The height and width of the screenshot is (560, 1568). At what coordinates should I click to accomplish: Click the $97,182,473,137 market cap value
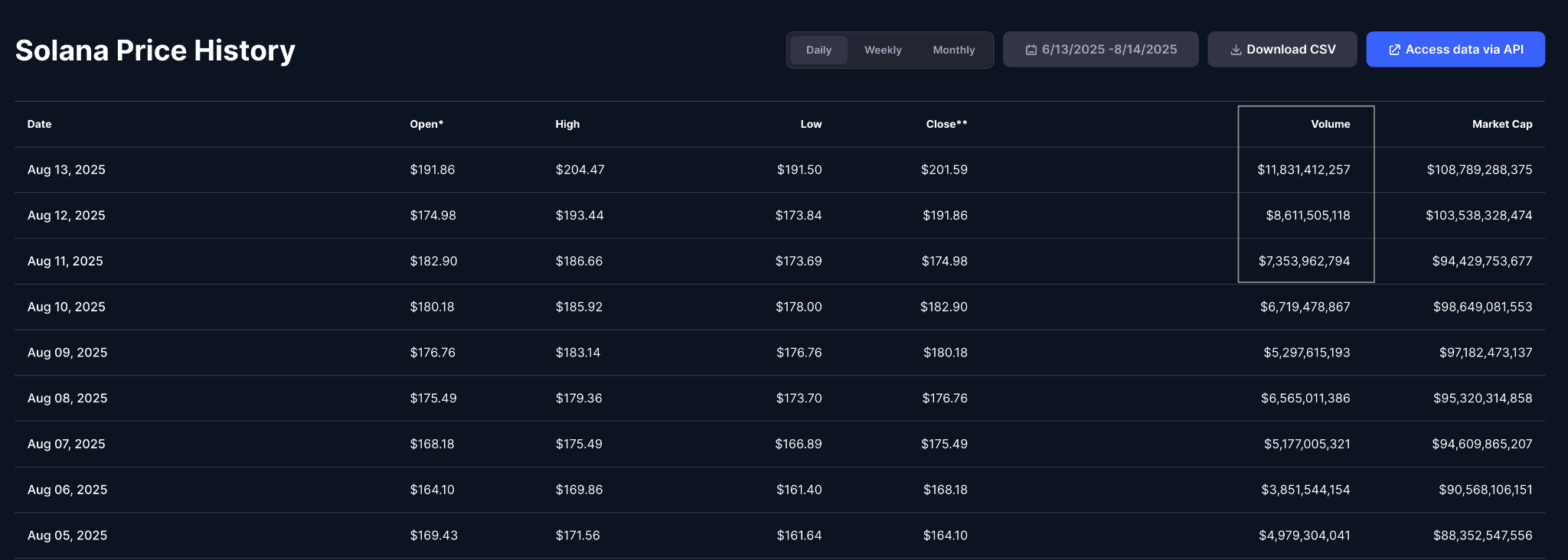(x=1486, y=353)
